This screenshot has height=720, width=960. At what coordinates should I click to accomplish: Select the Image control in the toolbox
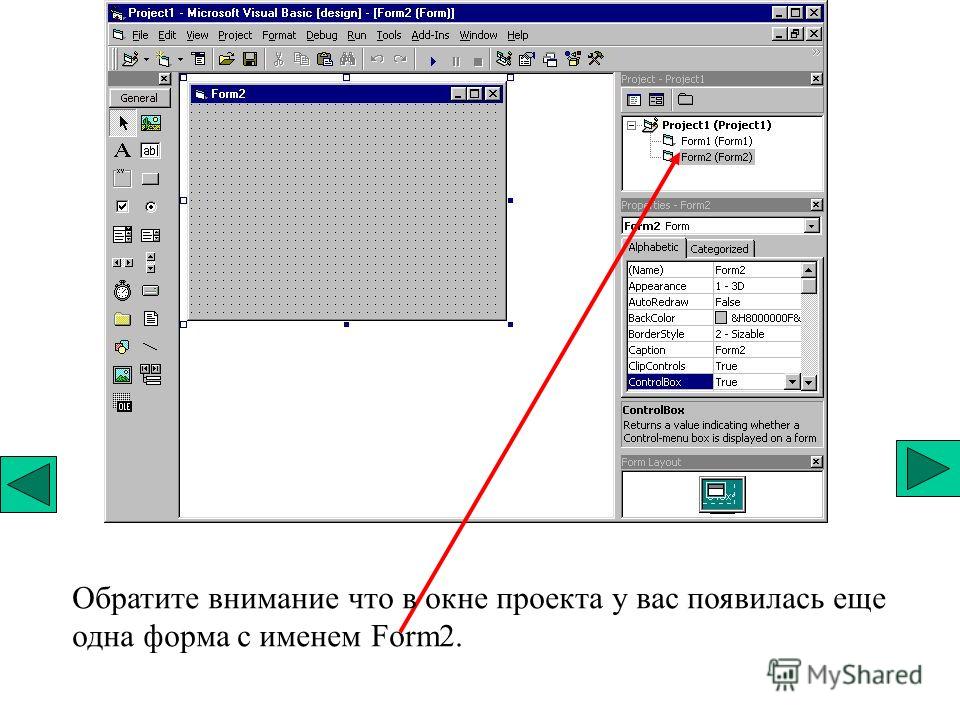click(122, 375)
